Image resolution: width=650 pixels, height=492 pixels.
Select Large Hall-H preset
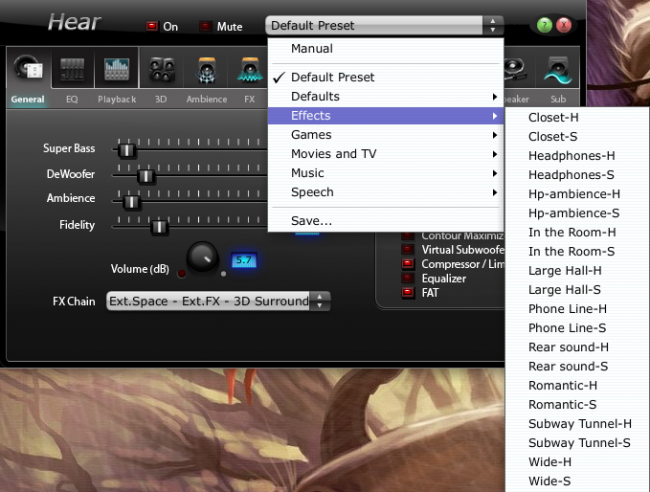(x=577, y=271)
